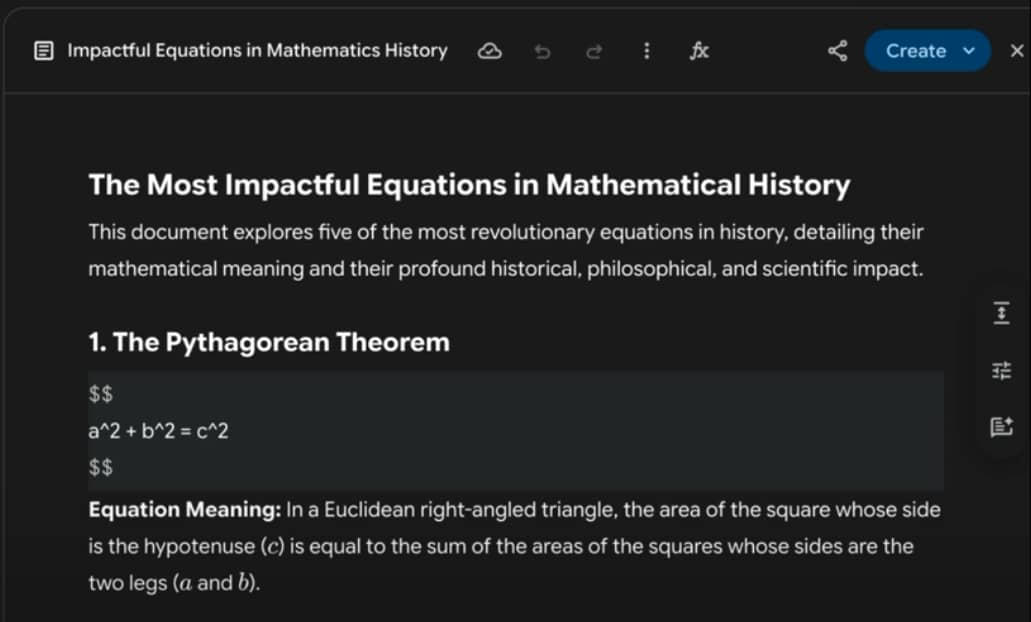Redo the last edit
This screenshot has height=622, width=1031.
click(594, 50)
